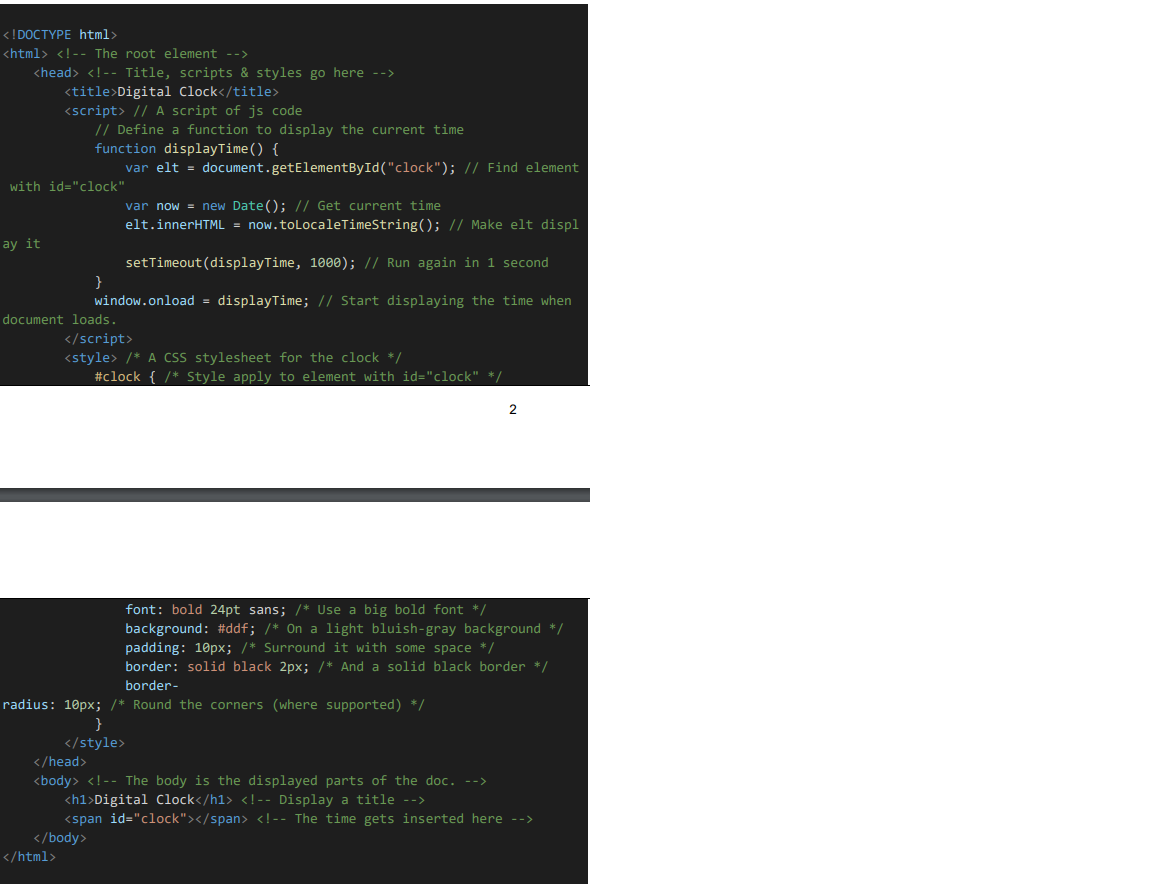
Task: Click the displayTime function name declaration
Action: pyautogui.click(x=206, y=149)
